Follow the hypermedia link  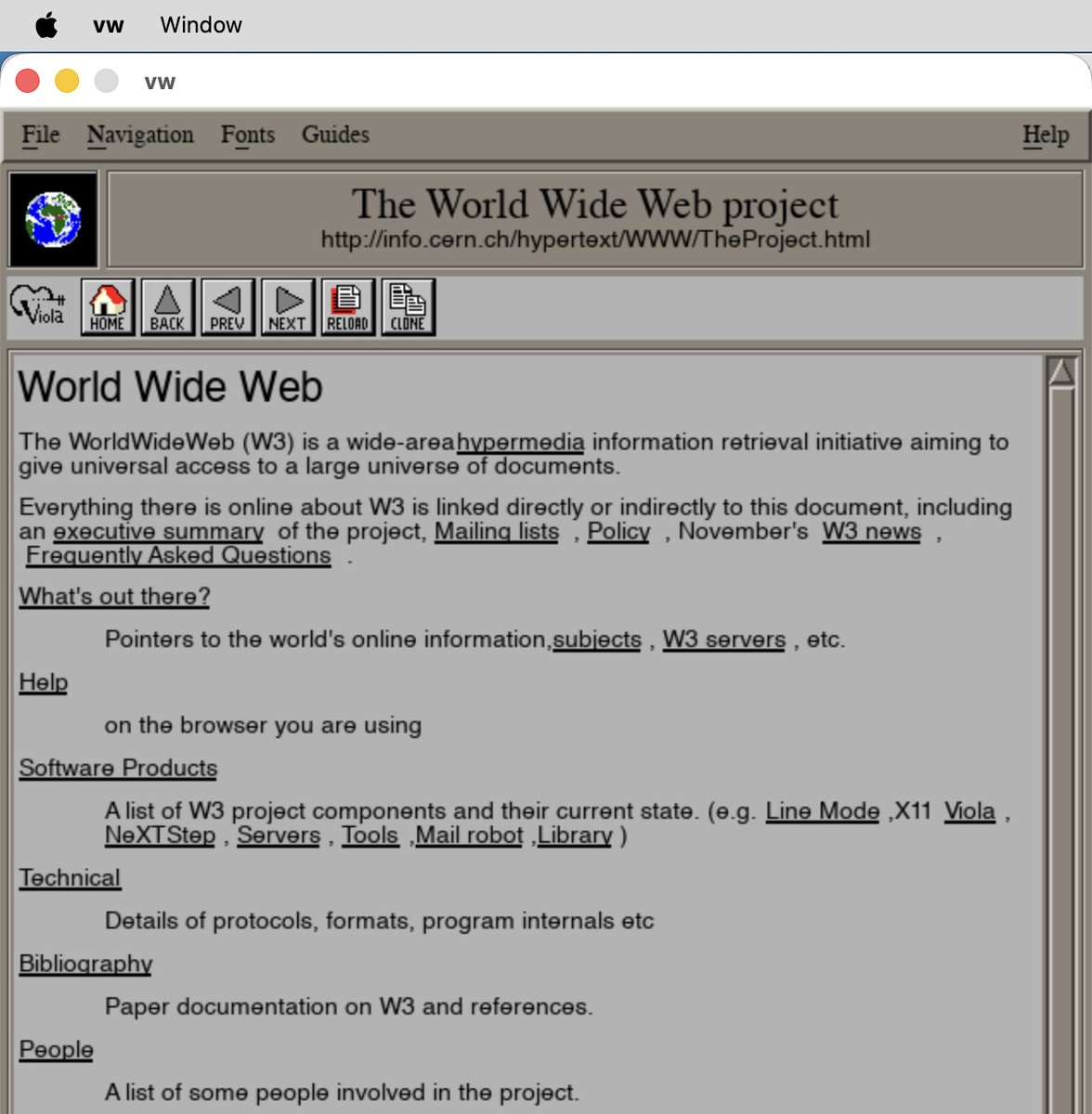521,442
